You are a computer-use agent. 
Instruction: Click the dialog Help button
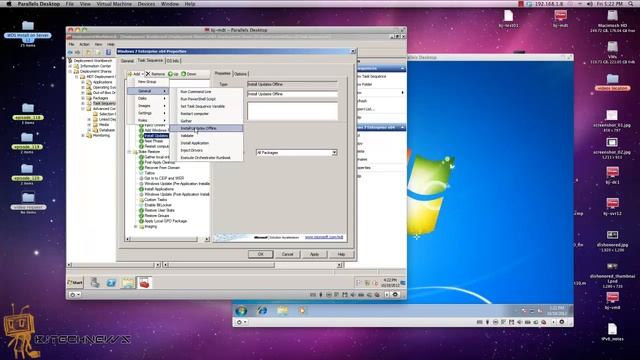pos(341,254)
